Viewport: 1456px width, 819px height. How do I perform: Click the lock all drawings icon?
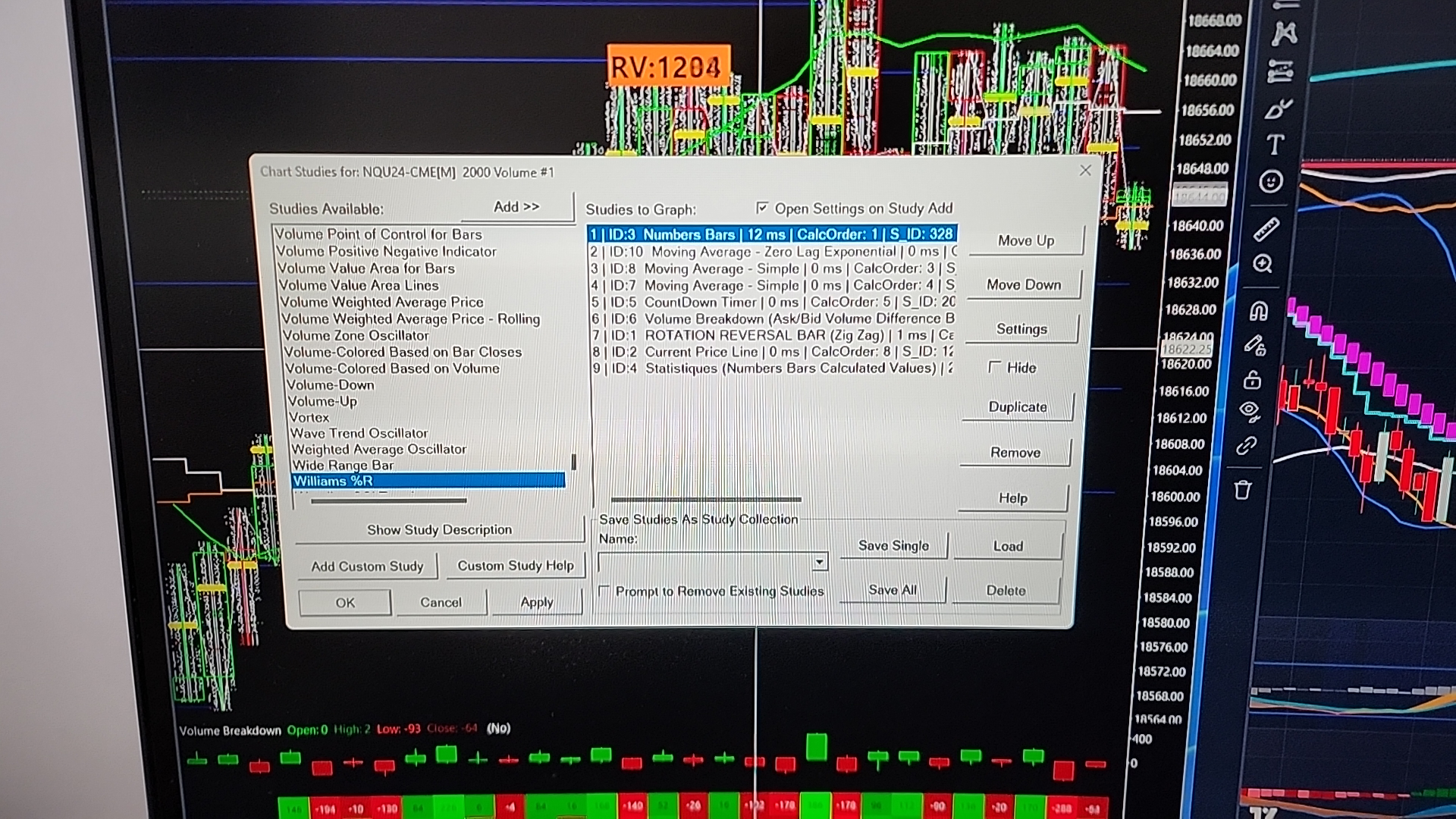pyautogui.click(x=1252, y=379)
